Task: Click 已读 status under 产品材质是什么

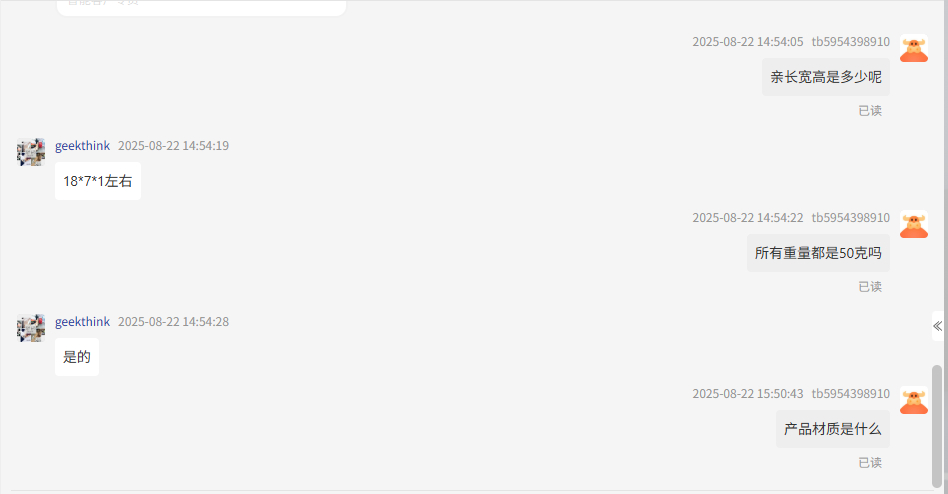Action: pyautogui.click(x=870, y=463)
